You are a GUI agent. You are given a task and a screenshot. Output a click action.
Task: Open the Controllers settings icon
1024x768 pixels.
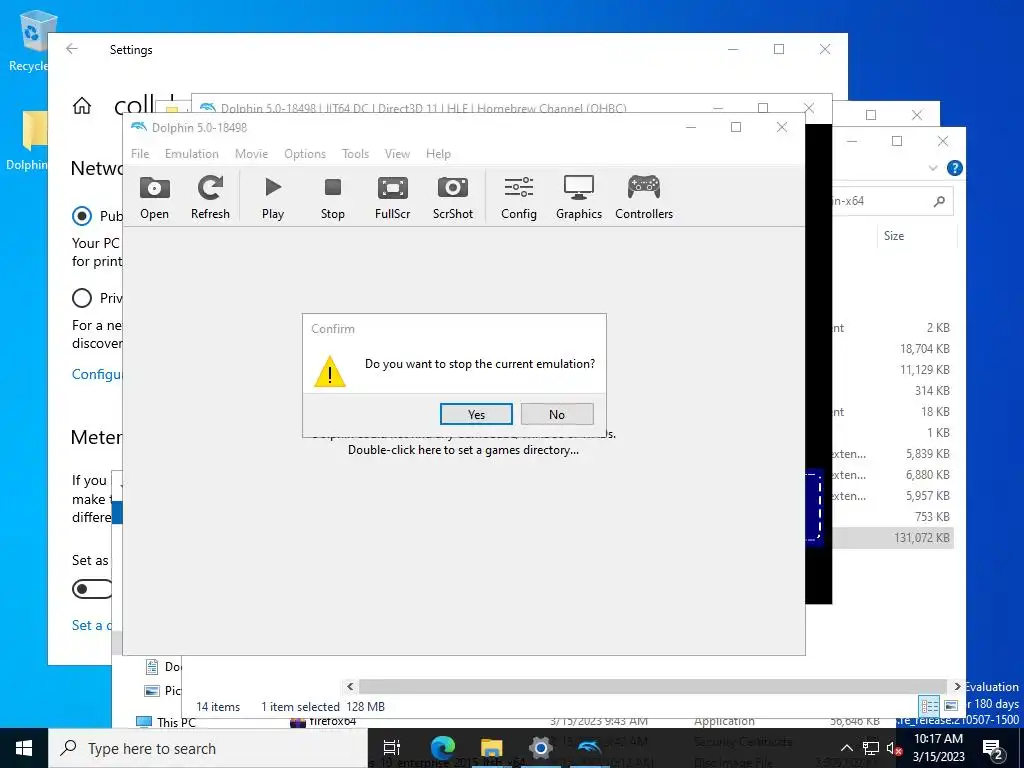[644, 198]
